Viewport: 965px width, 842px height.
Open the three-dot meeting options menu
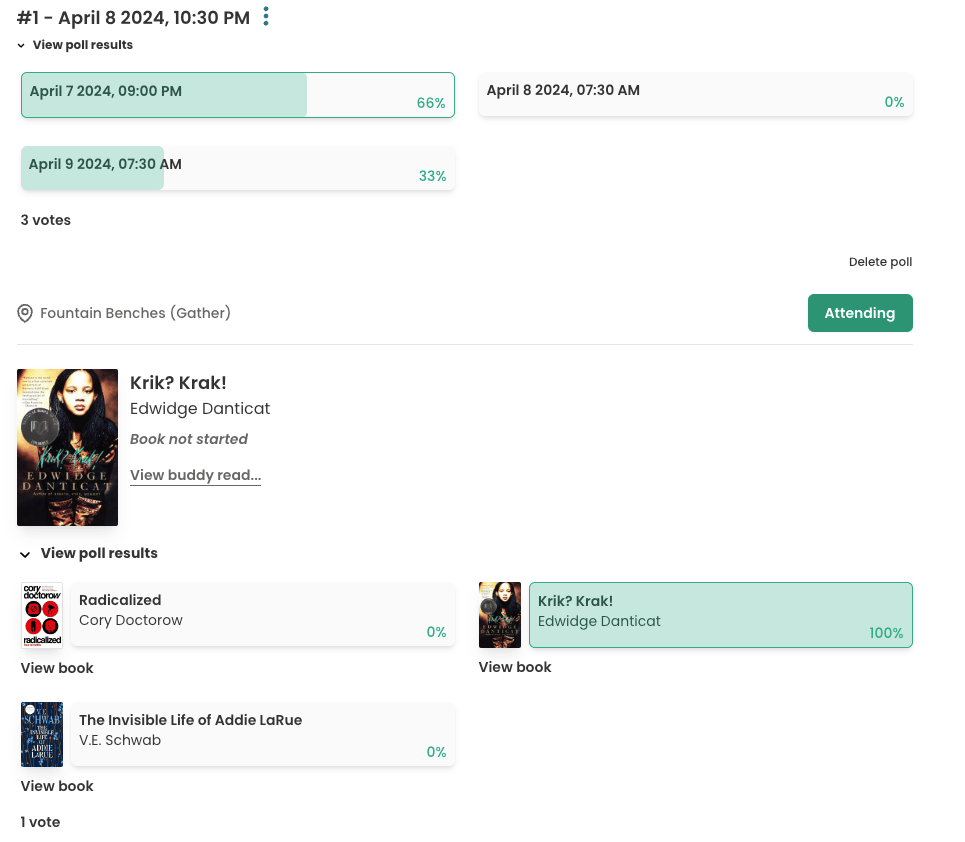coord(266,17)
